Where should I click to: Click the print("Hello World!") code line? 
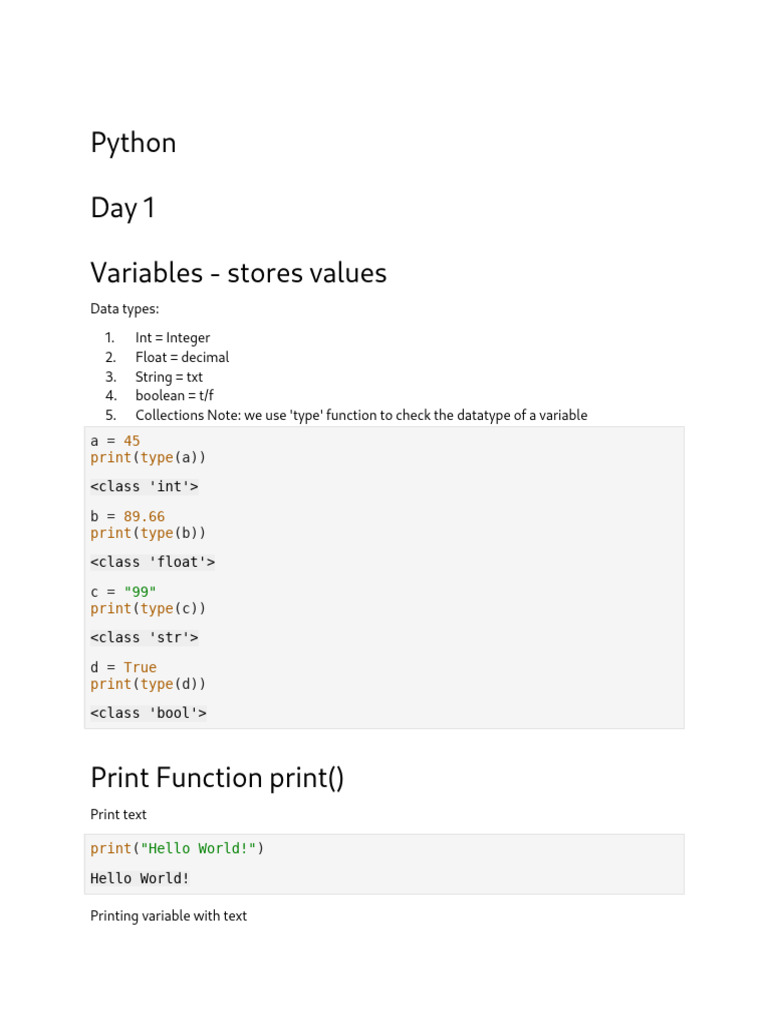177,848
